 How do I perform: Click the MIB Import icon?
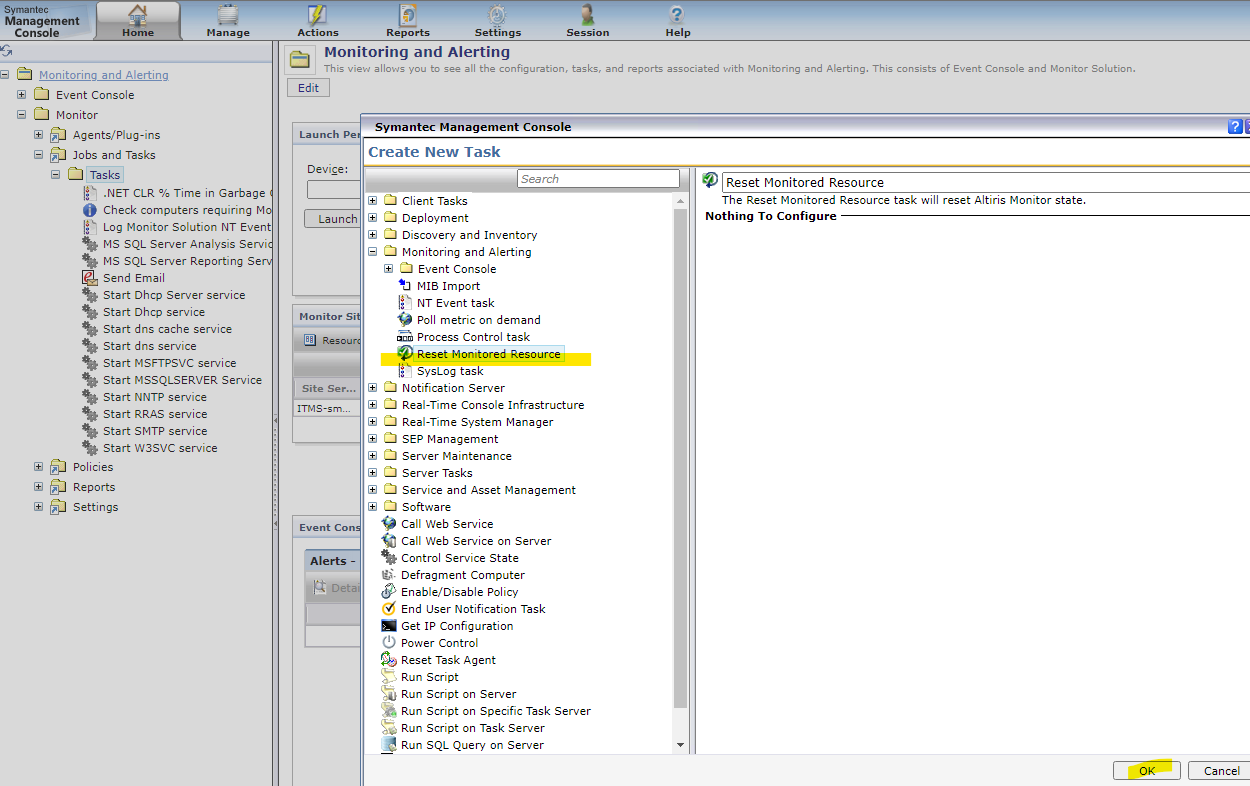tap(405, 286)
